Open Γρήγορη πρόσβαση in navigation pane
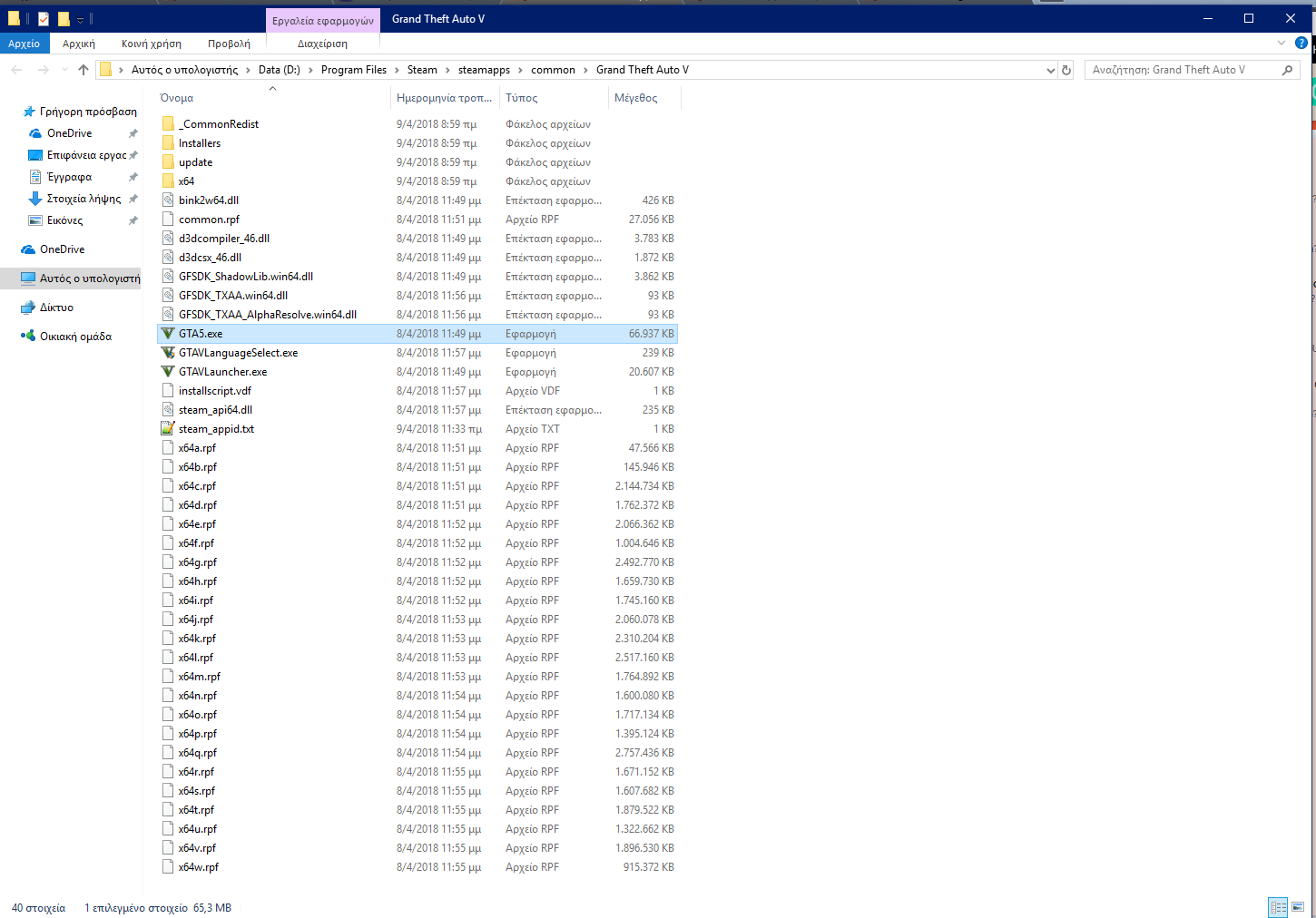 80,112
